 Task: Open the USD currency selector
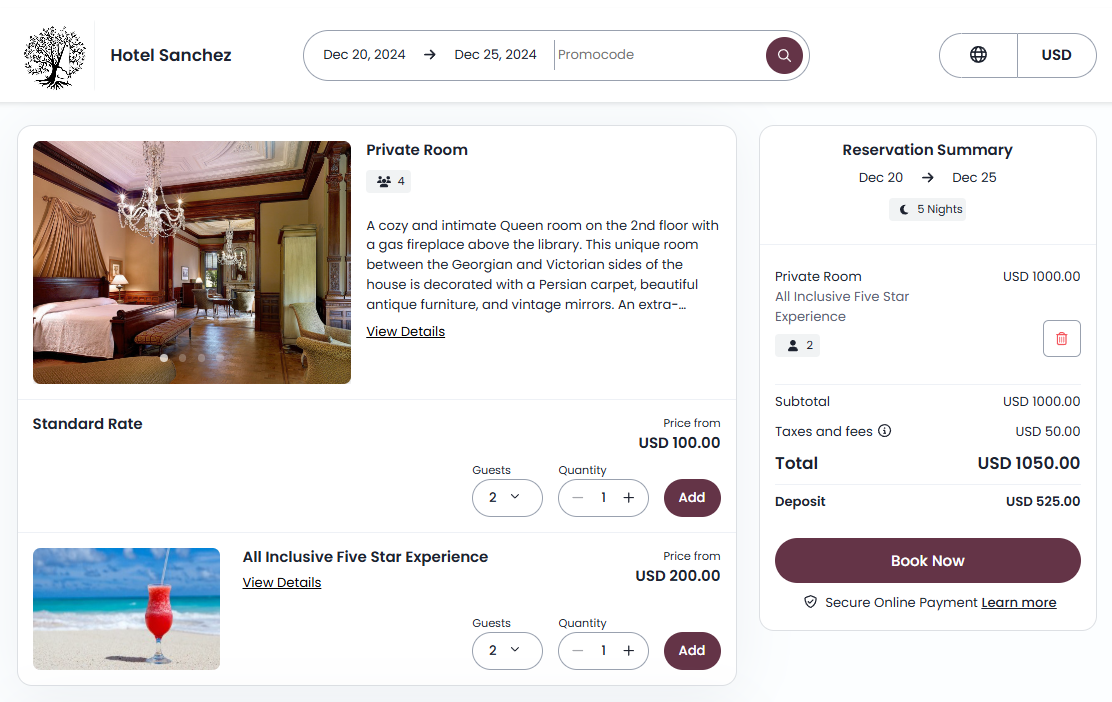point(1056,55)
